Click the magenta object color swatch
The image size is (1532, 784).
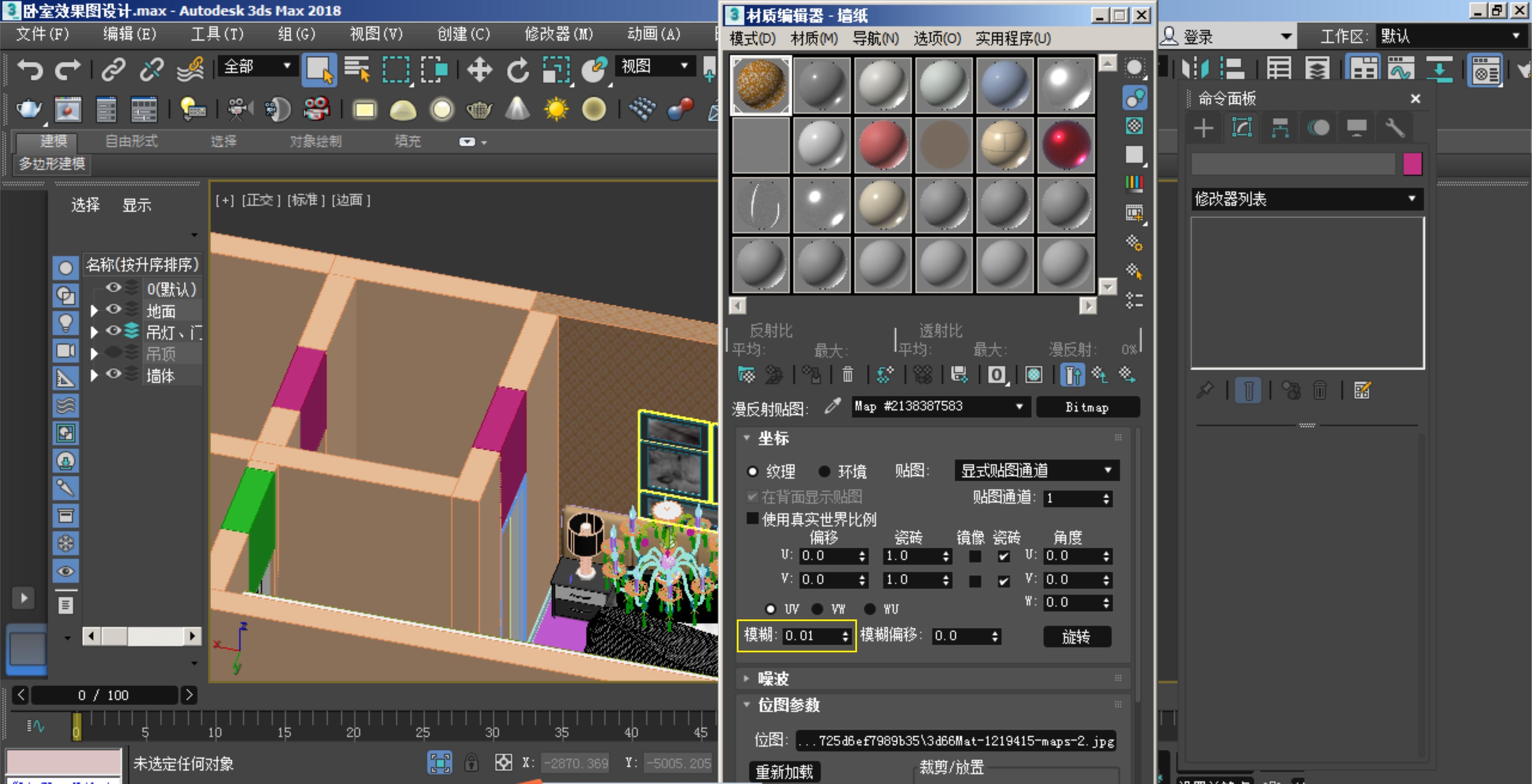[x=1413, y=164]
